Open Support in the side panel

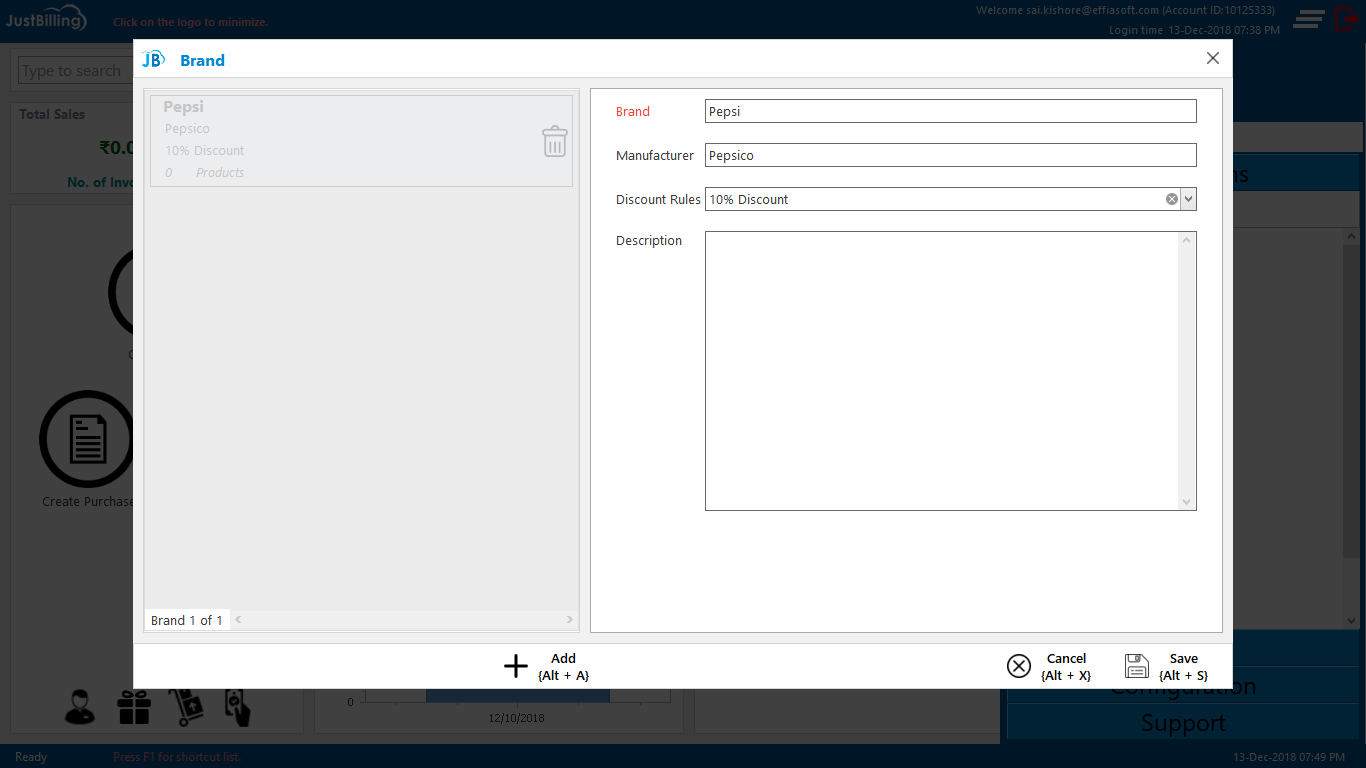(1183, 723)
